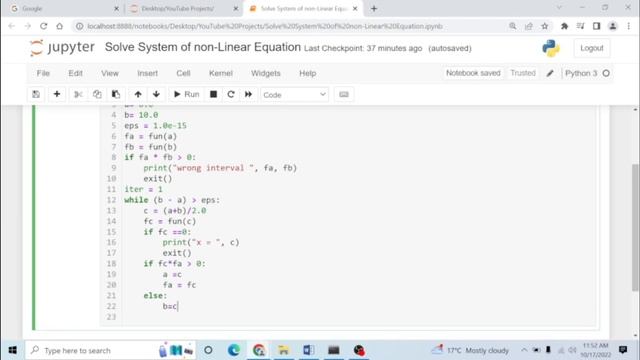Open tab search chevron in title bar
The width and height of the screenshot is (640, 360).
559,8
